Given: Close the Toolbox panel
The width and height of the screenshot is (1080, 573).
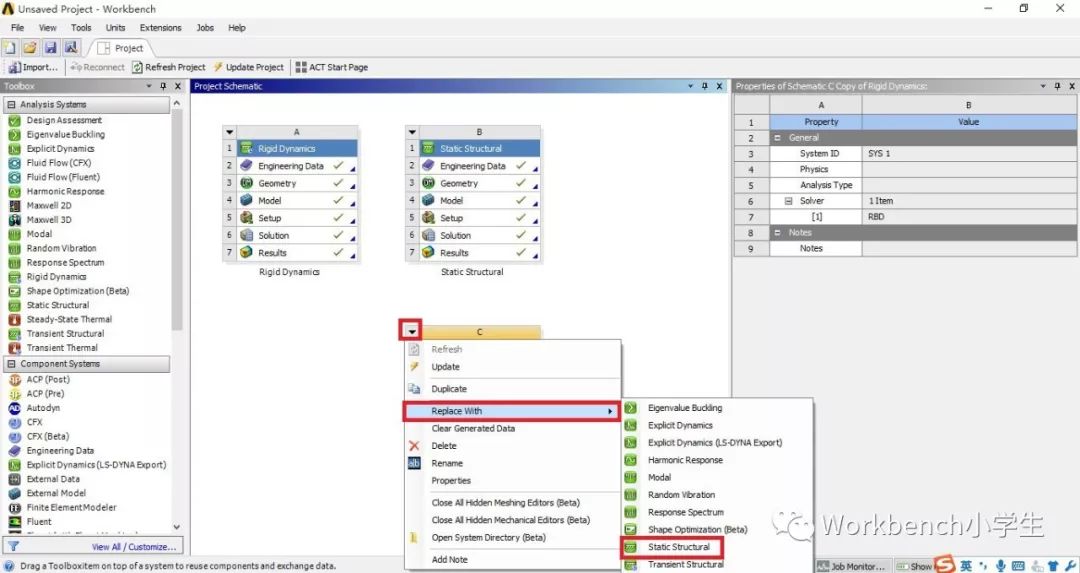Looking at the screenshot, I should tap(178, 86).
